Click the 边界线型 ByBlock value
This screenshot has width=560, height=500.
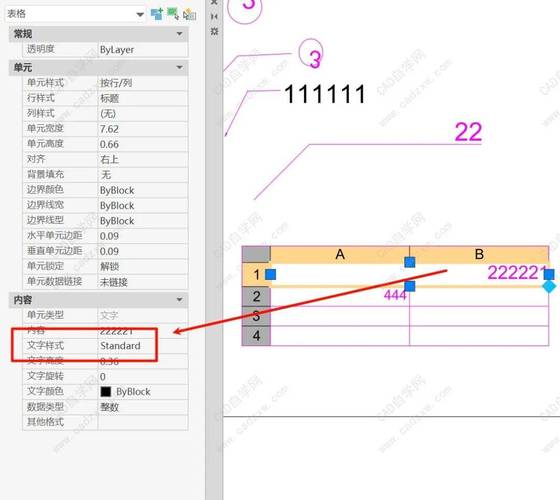click(142, 221)
